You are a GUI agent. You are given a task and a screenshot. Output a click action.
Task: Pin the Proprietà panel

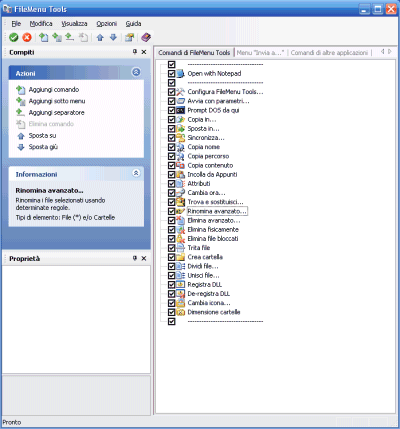[135, 258]
